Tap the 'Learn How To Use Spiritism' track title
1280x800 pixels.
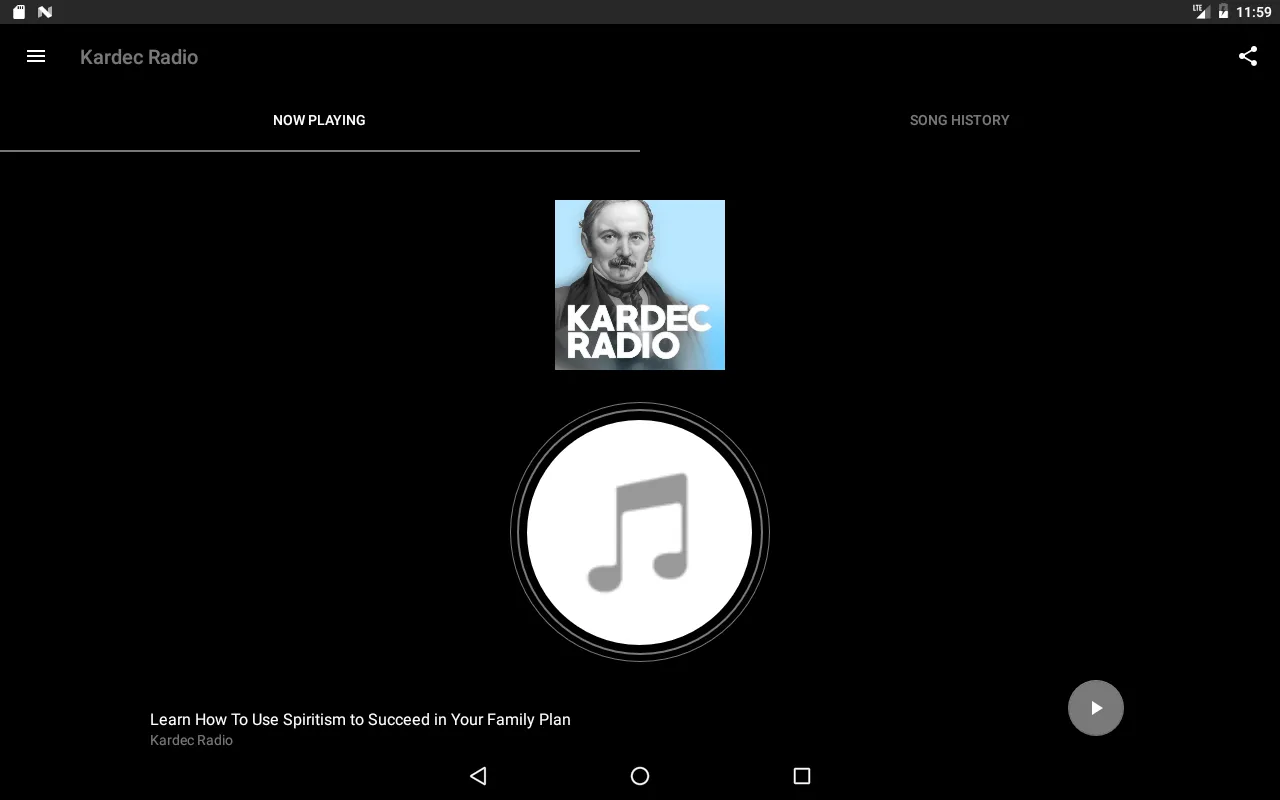pos(360,719)
